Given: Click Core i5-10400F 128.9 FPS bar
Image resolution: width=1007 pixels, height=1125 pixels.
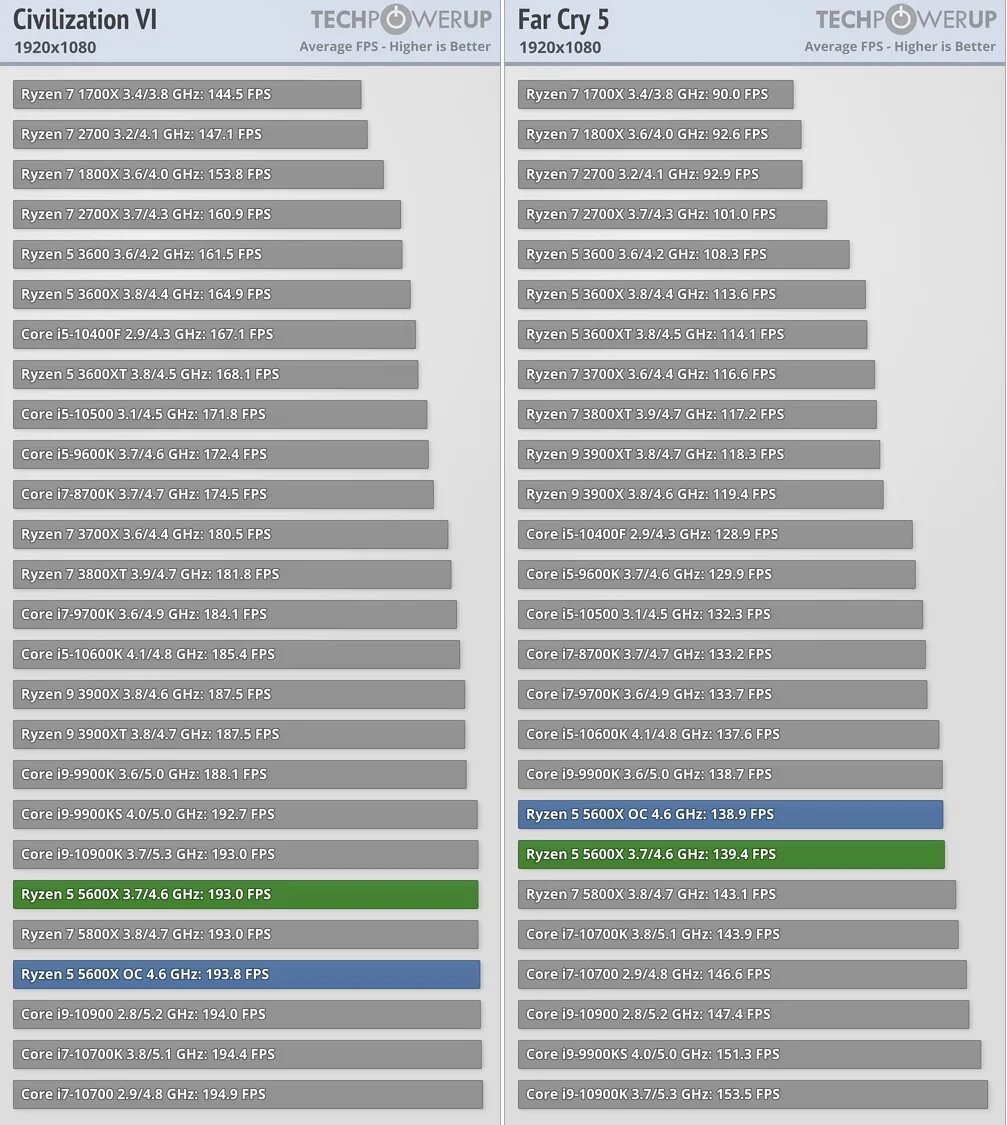Looking at the screenshot, I should (x=715, y=535).
